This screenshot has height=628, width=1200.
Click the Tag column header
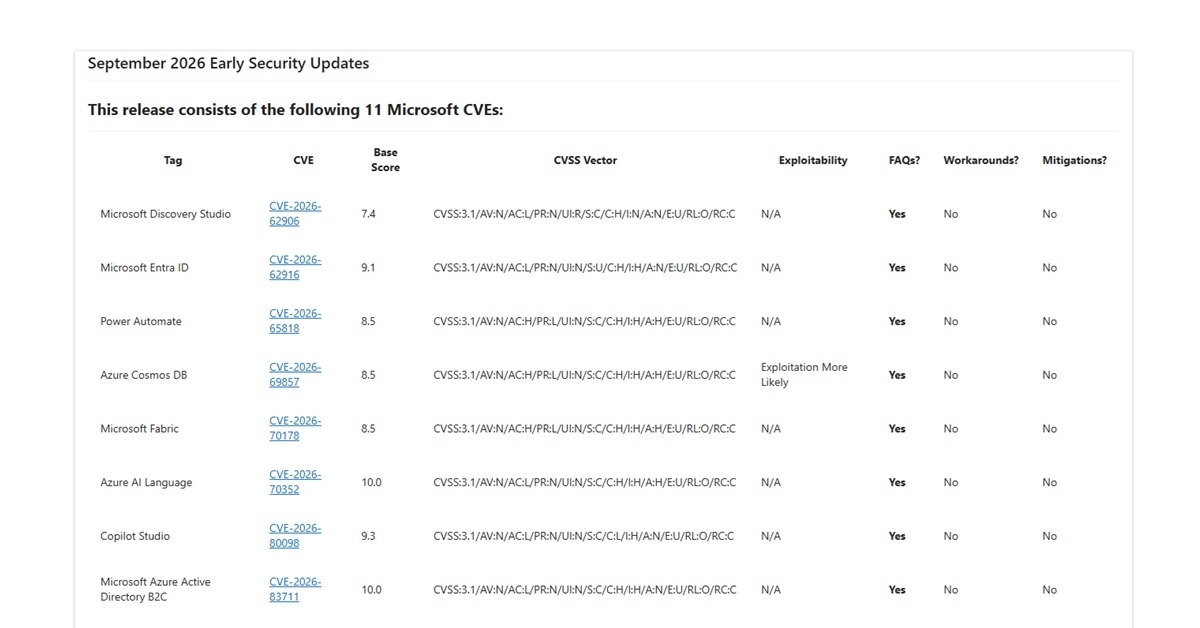[173, 160]
